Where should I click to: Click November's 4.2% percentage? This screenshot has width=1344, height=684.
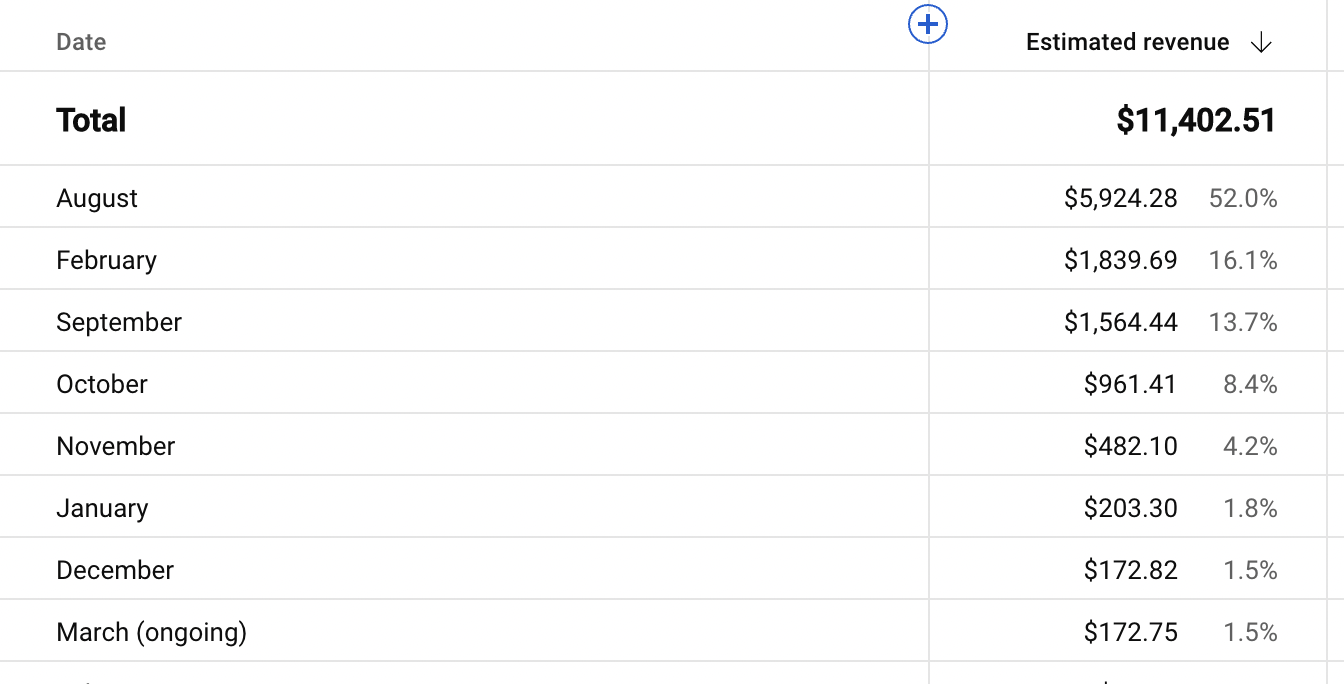(x=1250, y=446)
